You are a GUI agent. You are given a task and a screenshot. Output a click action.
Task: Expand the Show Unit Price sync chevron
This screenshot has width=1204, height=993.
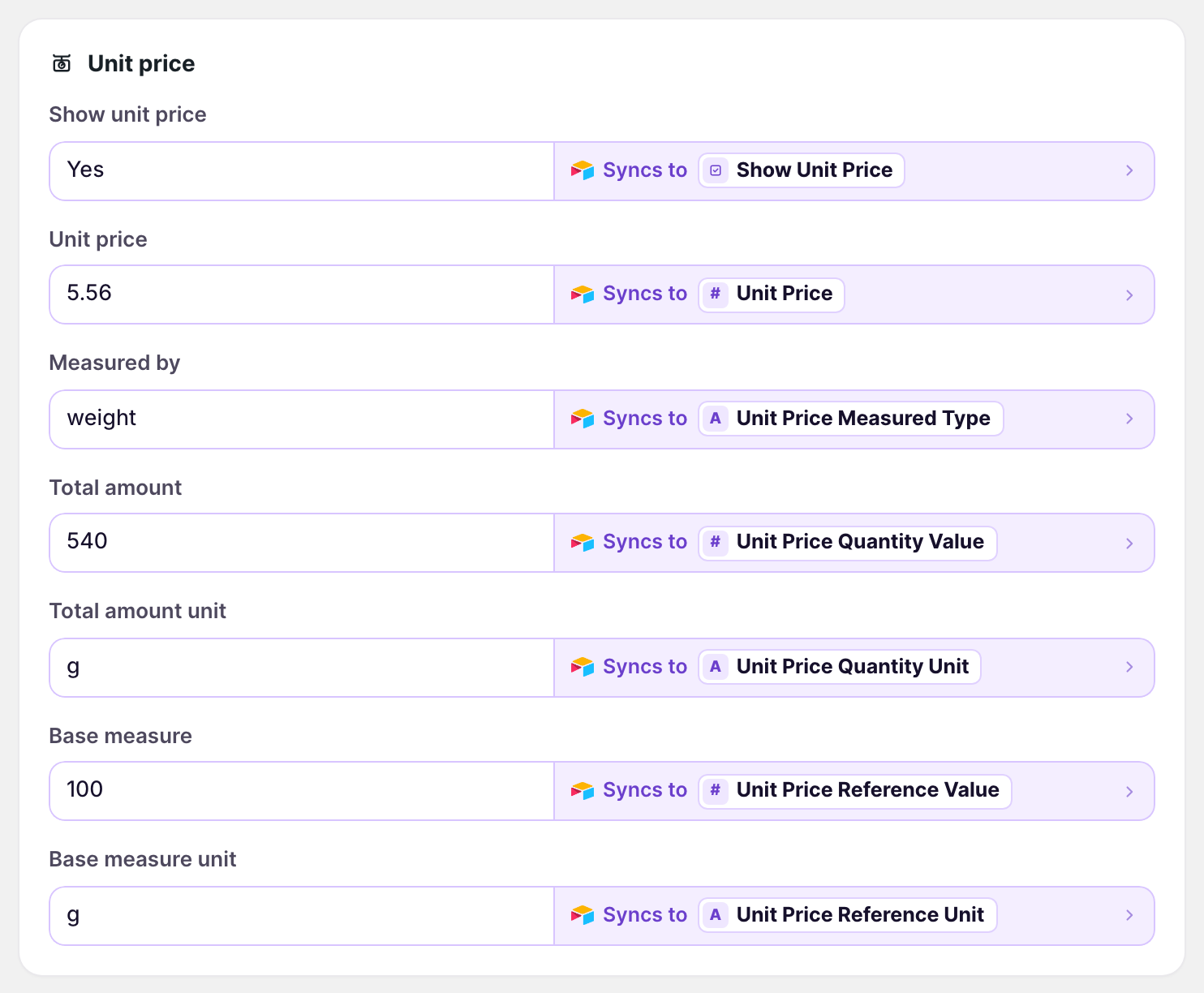click(x=1129, y=170)
